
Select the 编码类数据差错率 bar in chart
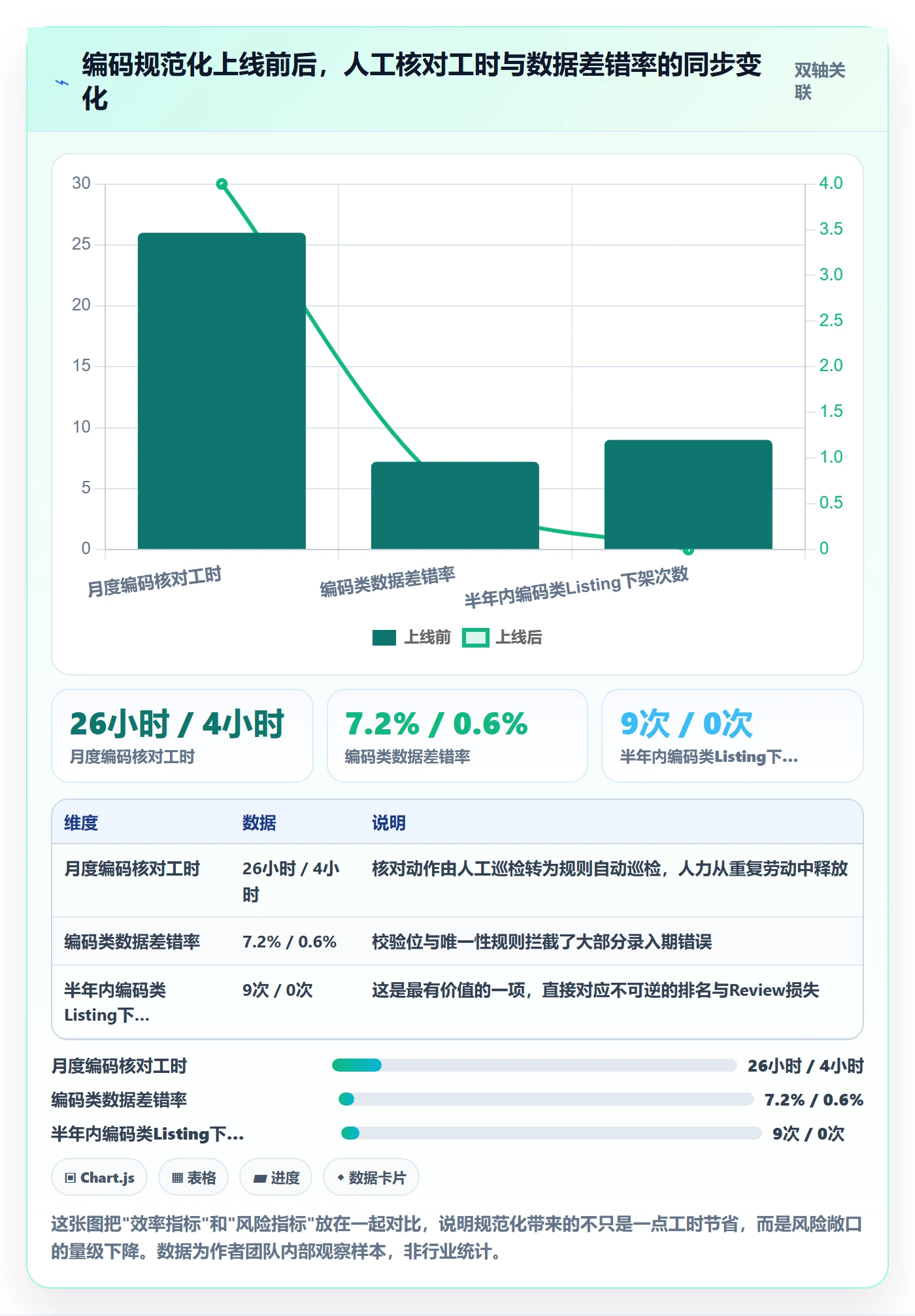point(455,505)
